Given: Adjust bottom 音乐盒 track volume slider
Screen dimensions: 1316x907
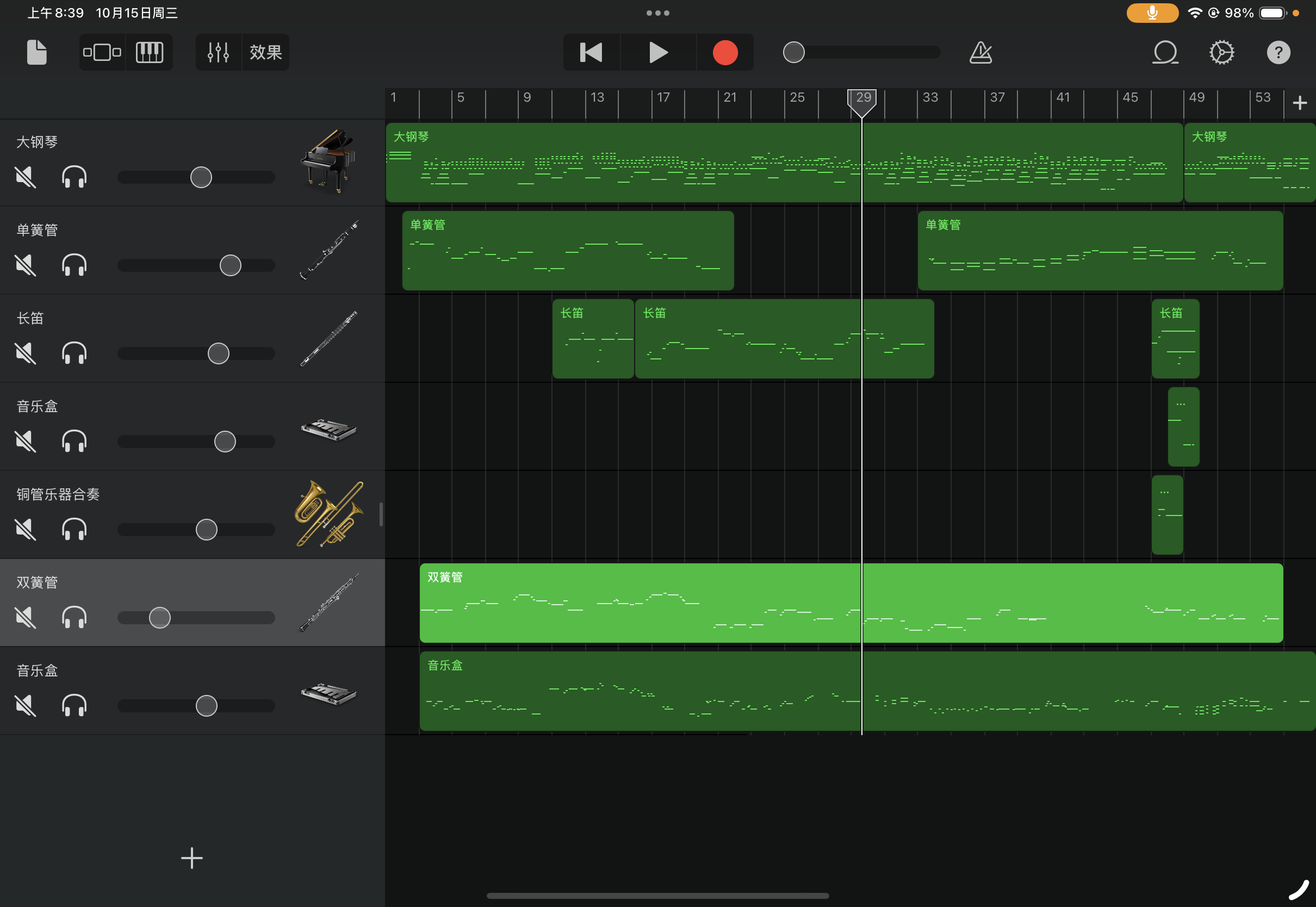Looking at the screenshot, I should pyautogui.click(x=196, y=706).
